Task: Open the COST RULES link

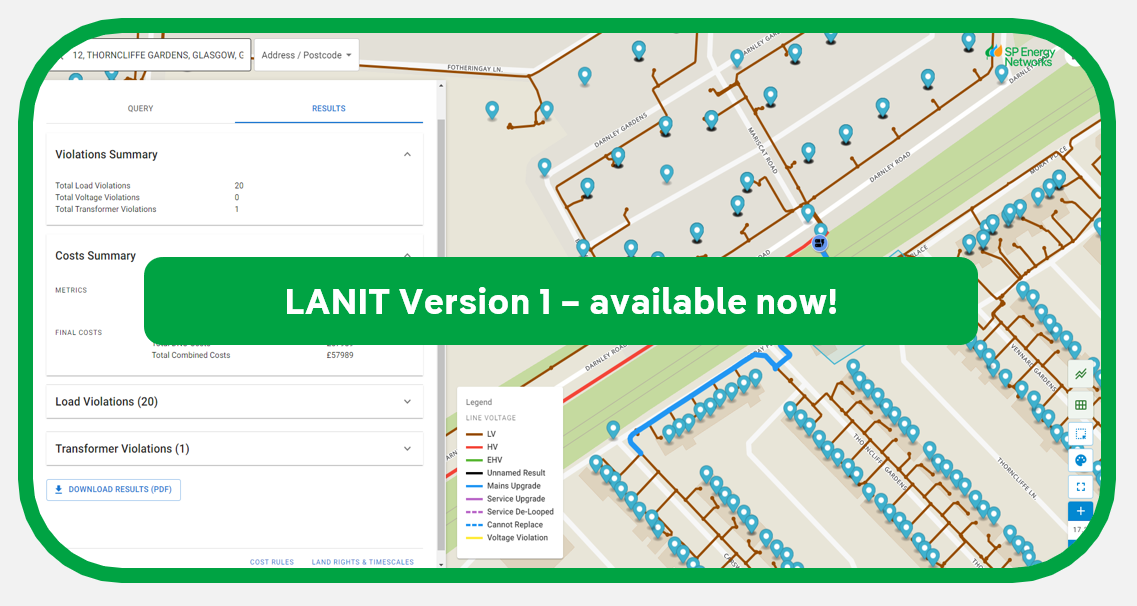Action: pyautogui.click(x=272, y=562)
